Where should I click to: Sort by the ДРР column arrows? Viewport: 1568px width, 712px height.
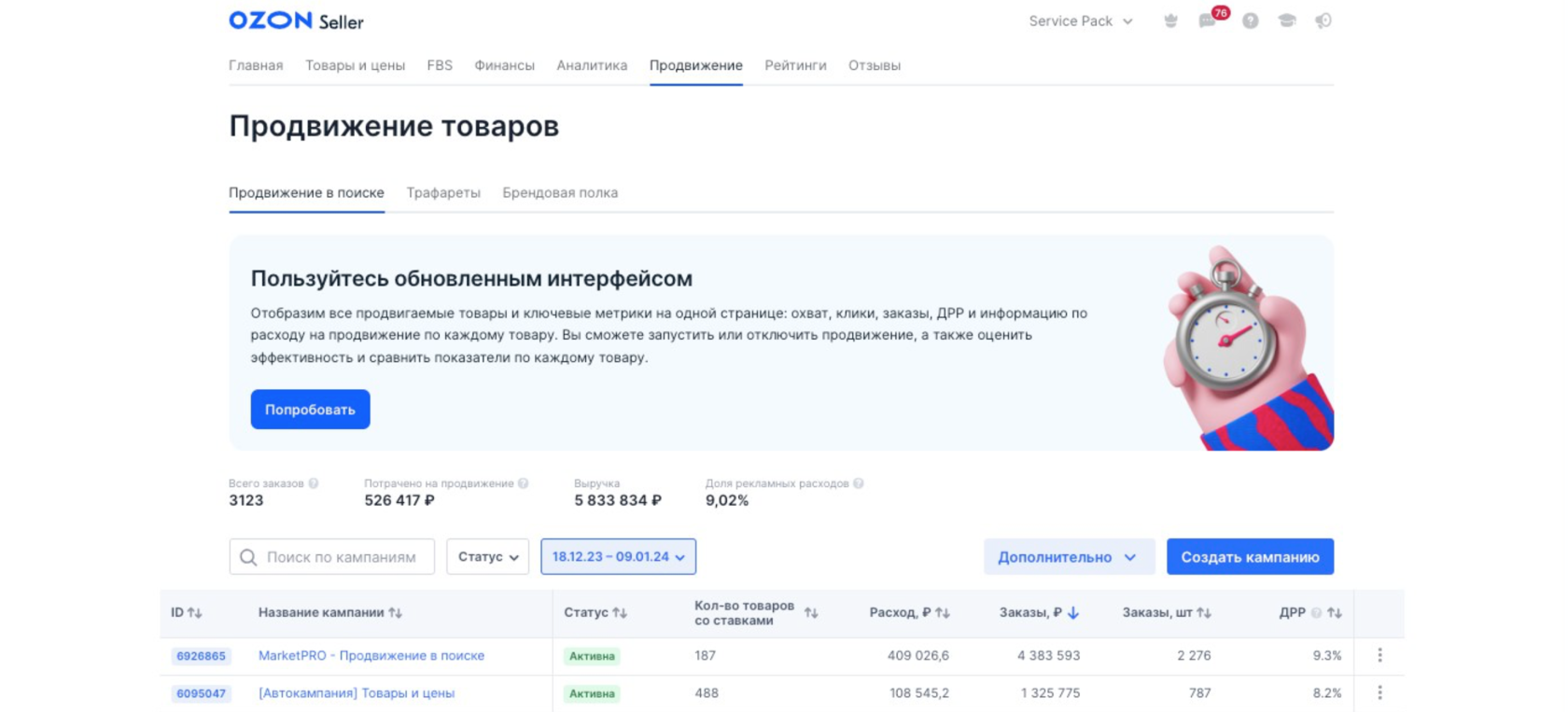tap(1335, 613)
